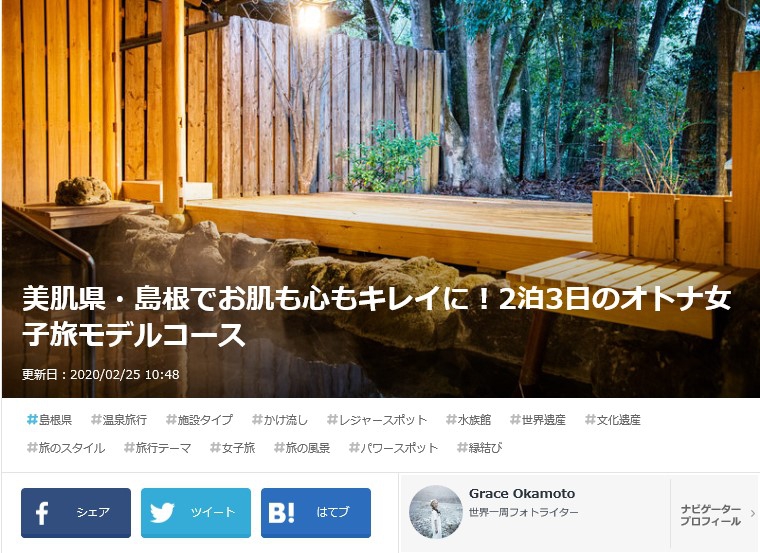Click the Grace Okamoto author name

tap(522, 494)
